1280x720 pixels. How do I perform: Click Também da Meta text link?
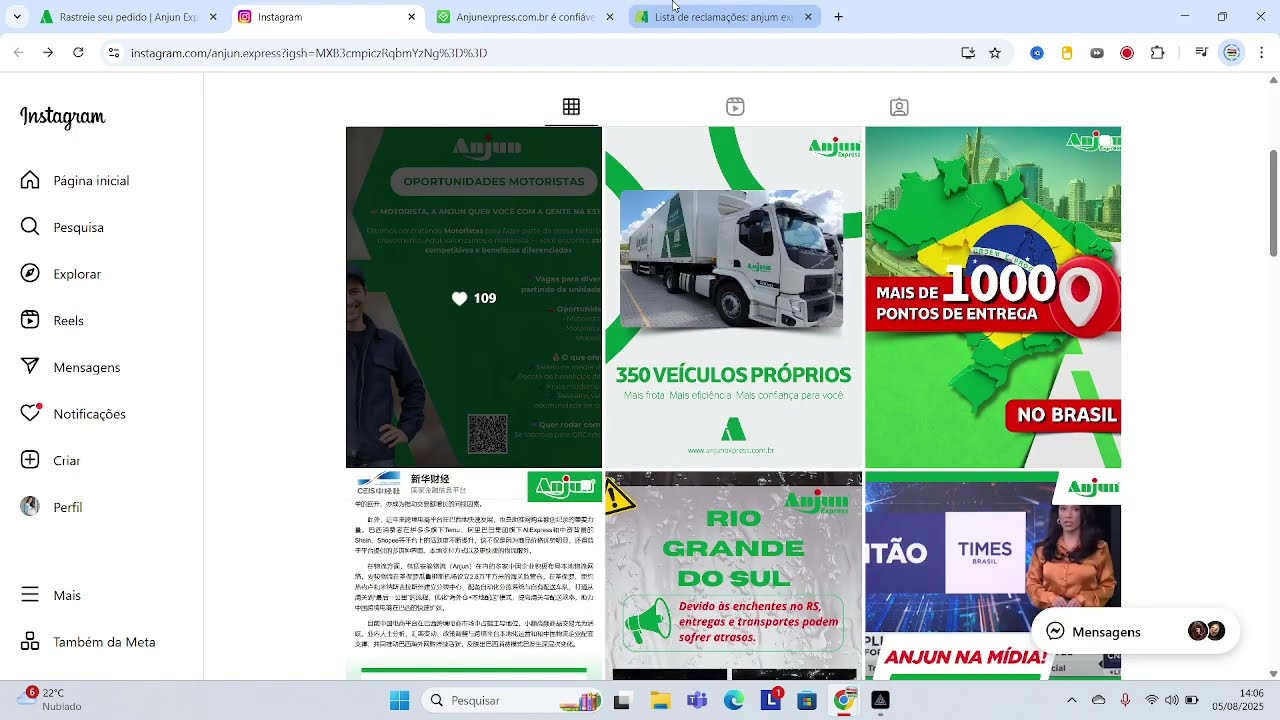pos(104,642)
